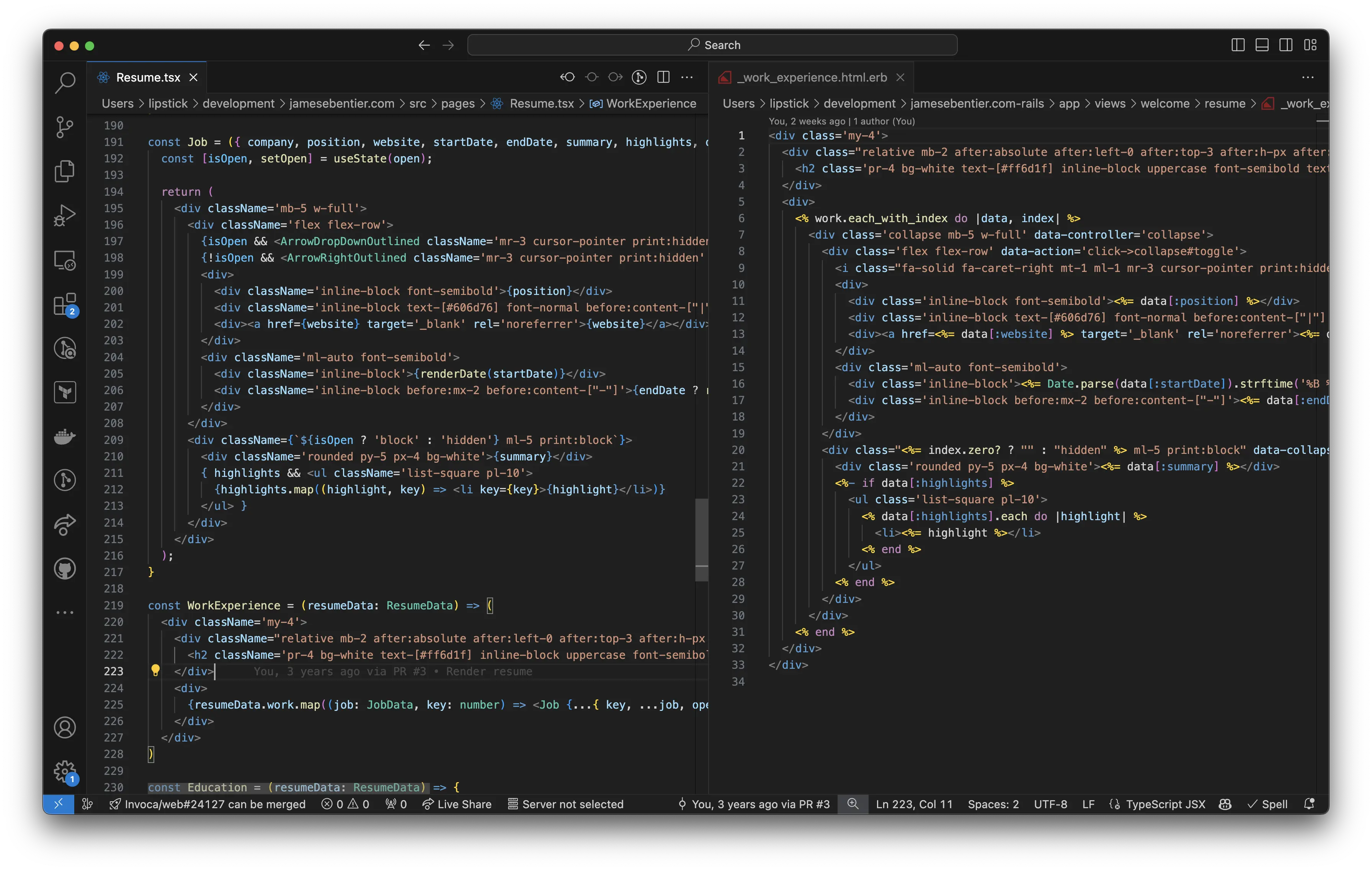Click the left editor vertical scrollbar thumb
This screenshot has height=871, width=1372.
click(702, 540)
